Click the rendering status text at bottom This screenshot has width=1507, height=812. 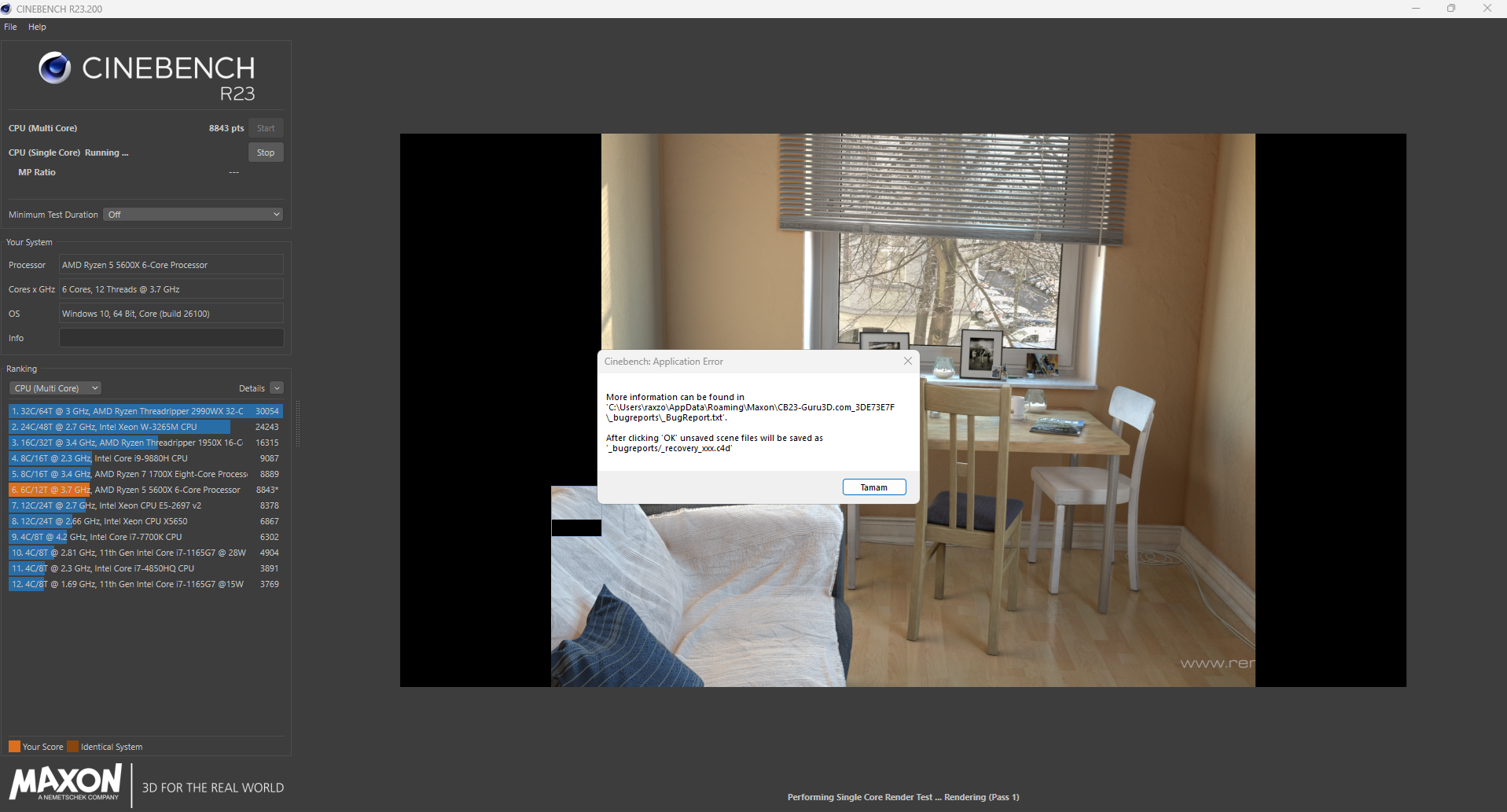903,797
